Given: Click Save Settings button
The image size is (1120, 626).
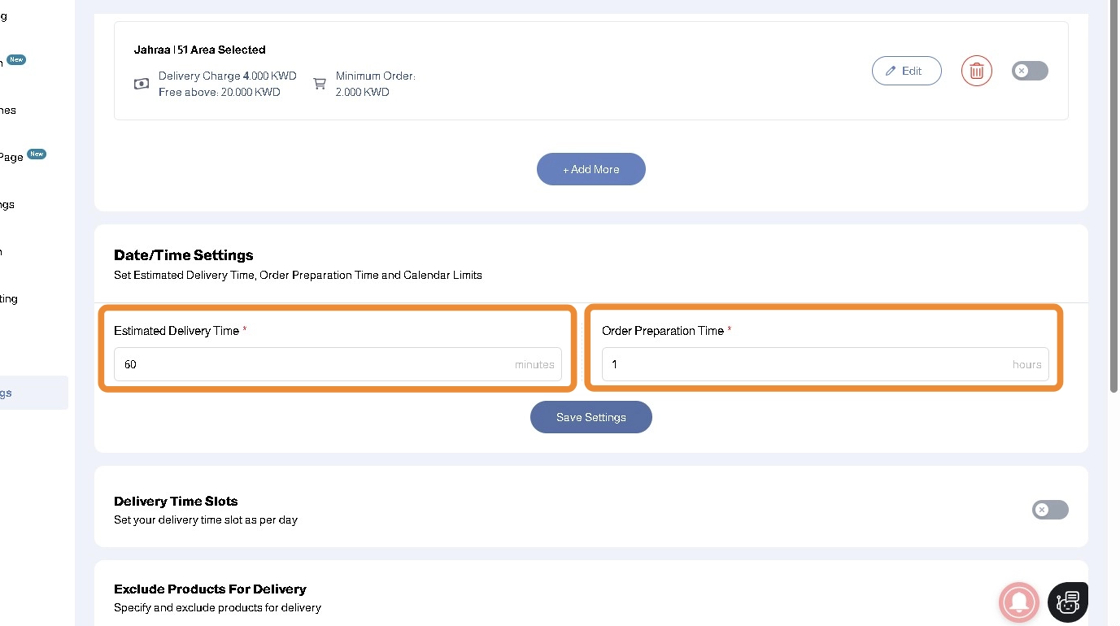Looking at the screenshot, I should (x=591, y=417).
